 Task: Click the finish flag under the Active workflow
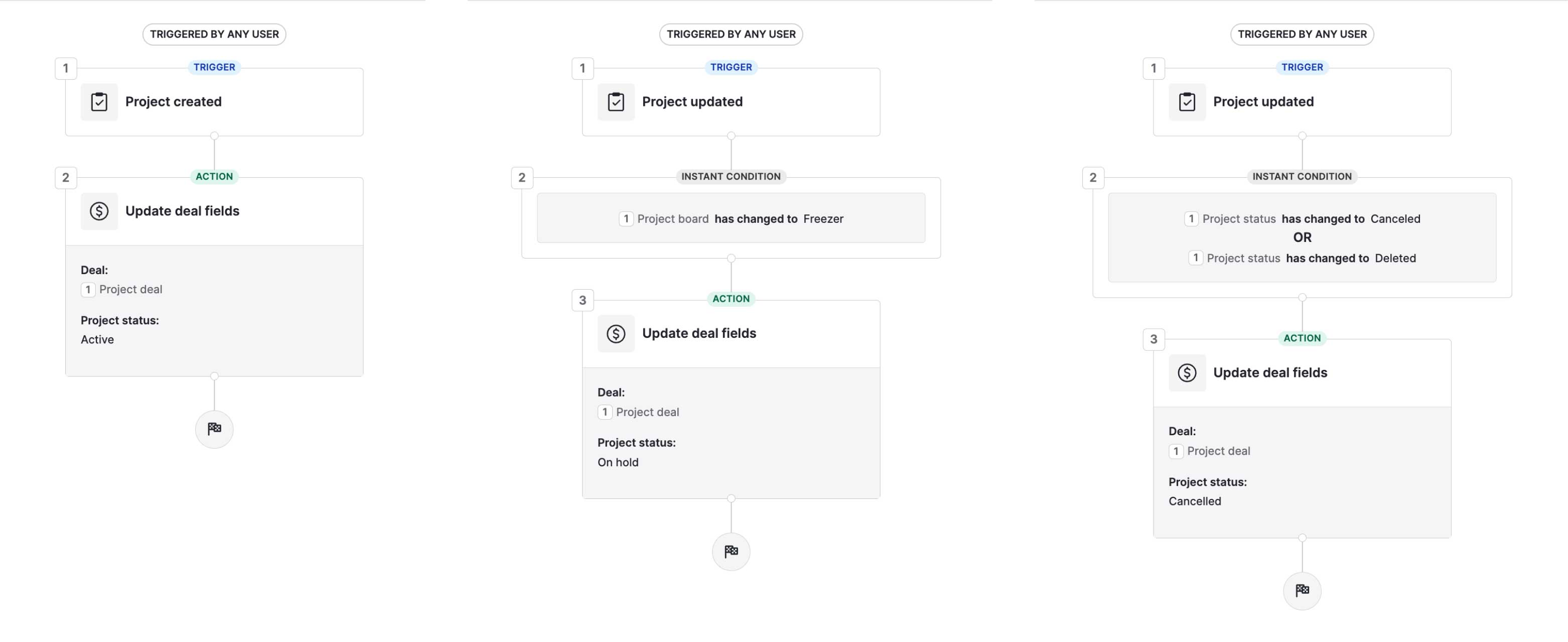[214, 429]
